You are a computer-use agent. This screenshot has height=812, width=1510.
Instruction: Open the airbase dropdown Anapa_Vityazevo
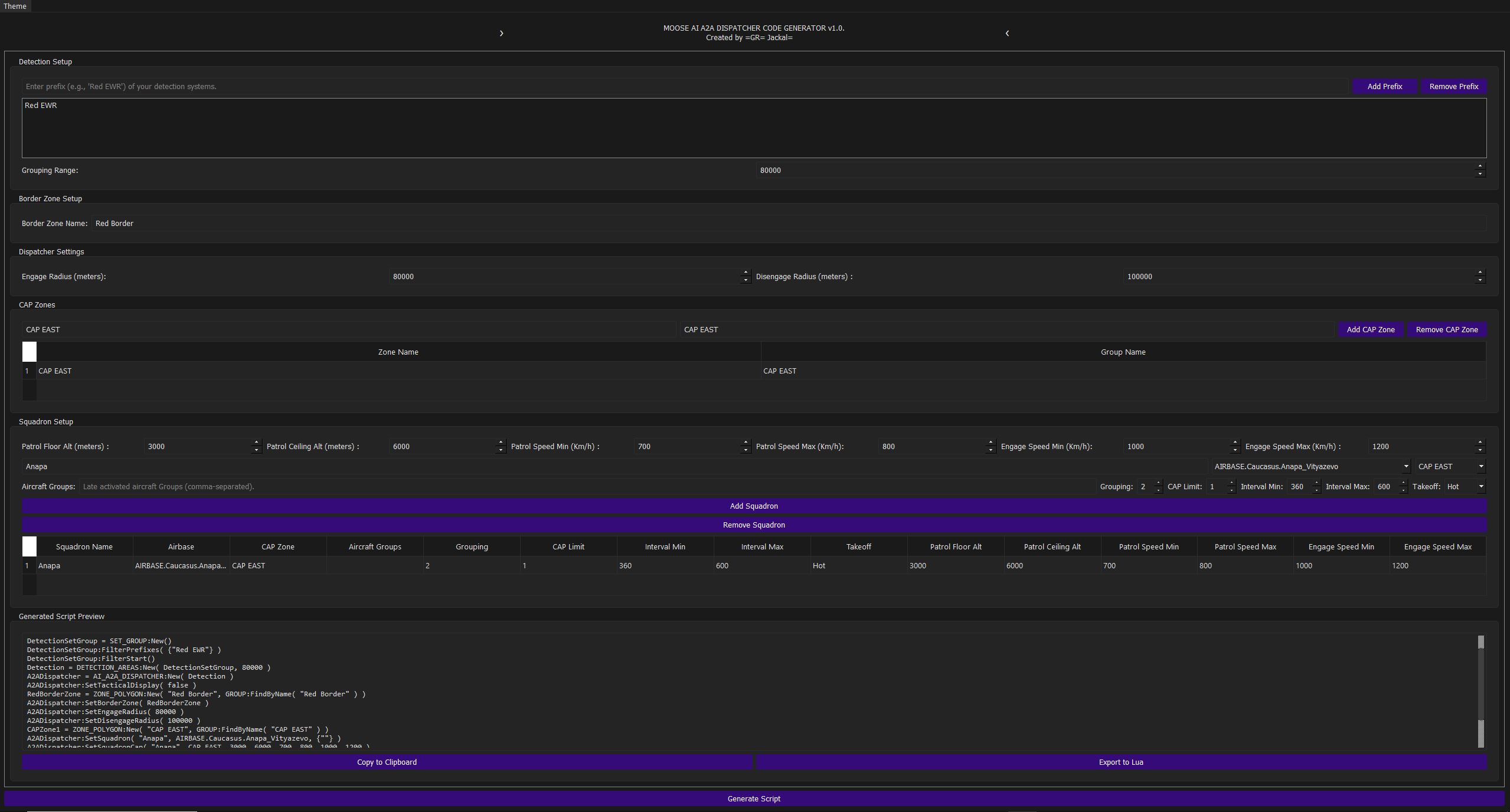coord(1310,466)
